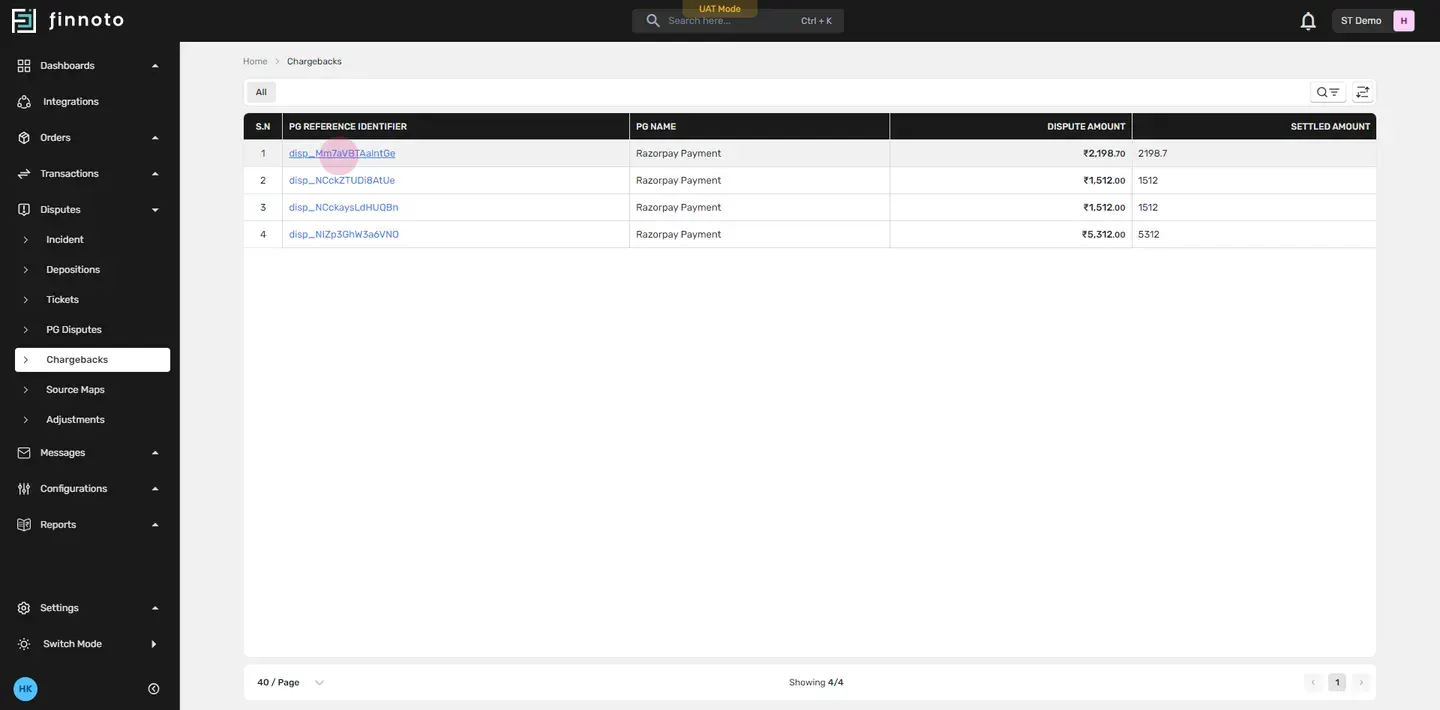Image resolution: width=1440 pixels, height=710 pixels.
Task: Click the HK user avatar
Action: coord(25,689)
